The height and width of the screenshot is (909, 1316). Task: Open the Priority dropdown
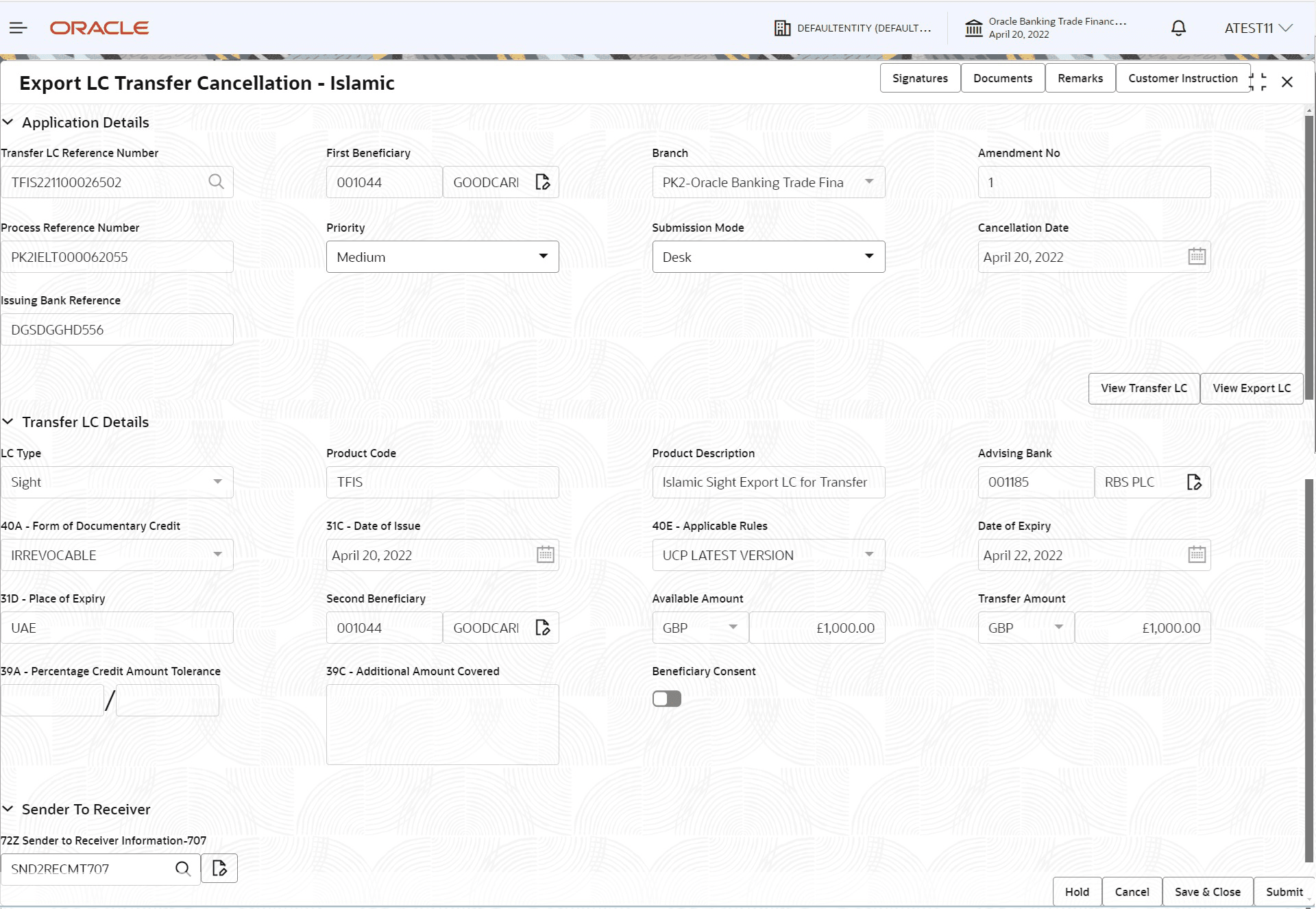click(443, 256)
